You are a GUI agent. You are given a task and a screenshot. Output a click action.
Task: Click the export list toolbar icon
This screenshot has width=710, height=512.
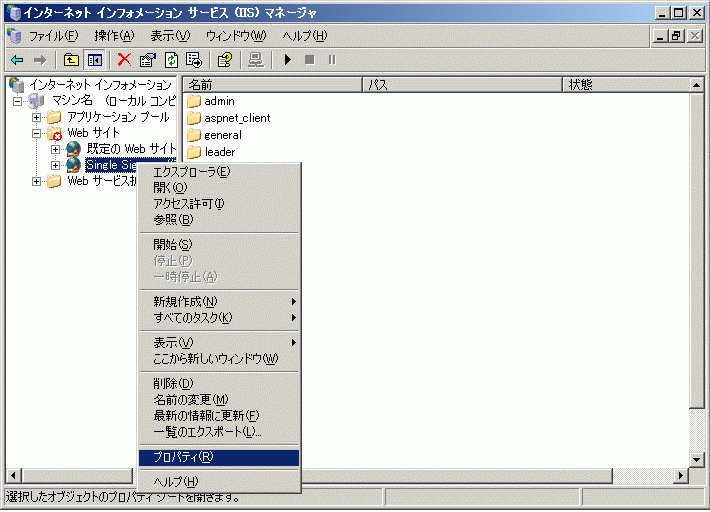click(194, 60)
